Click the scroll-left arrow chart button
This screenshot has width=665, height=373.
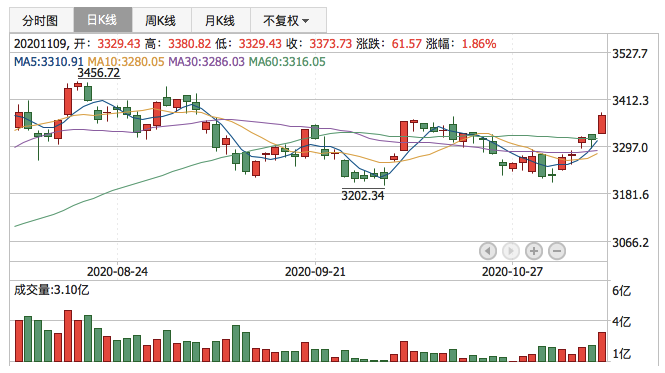[x=488, y=251]
